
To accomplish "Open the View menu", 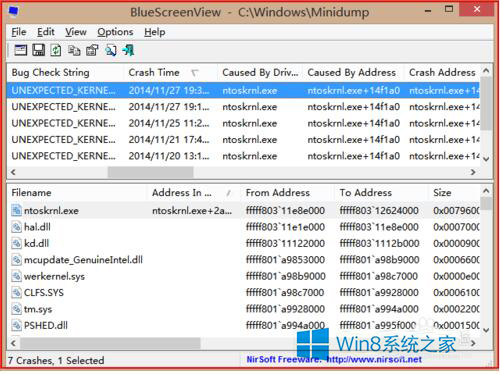I will (76, 32).
